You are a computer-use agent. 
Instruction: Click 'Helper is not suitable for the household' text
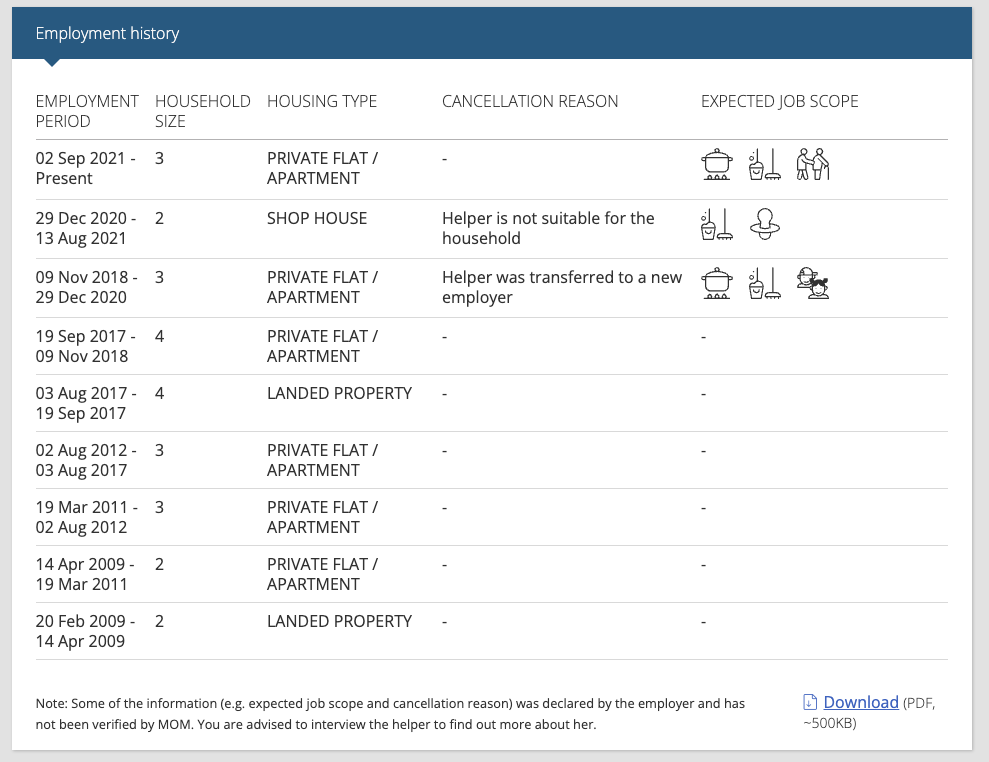click(548, 228)
